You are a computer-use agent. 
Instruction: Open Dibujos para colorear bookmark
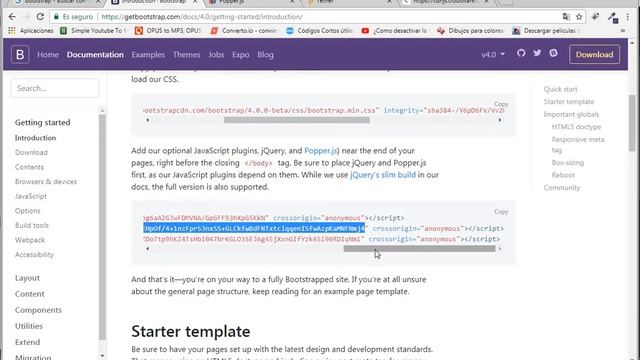tap(470, 31)
